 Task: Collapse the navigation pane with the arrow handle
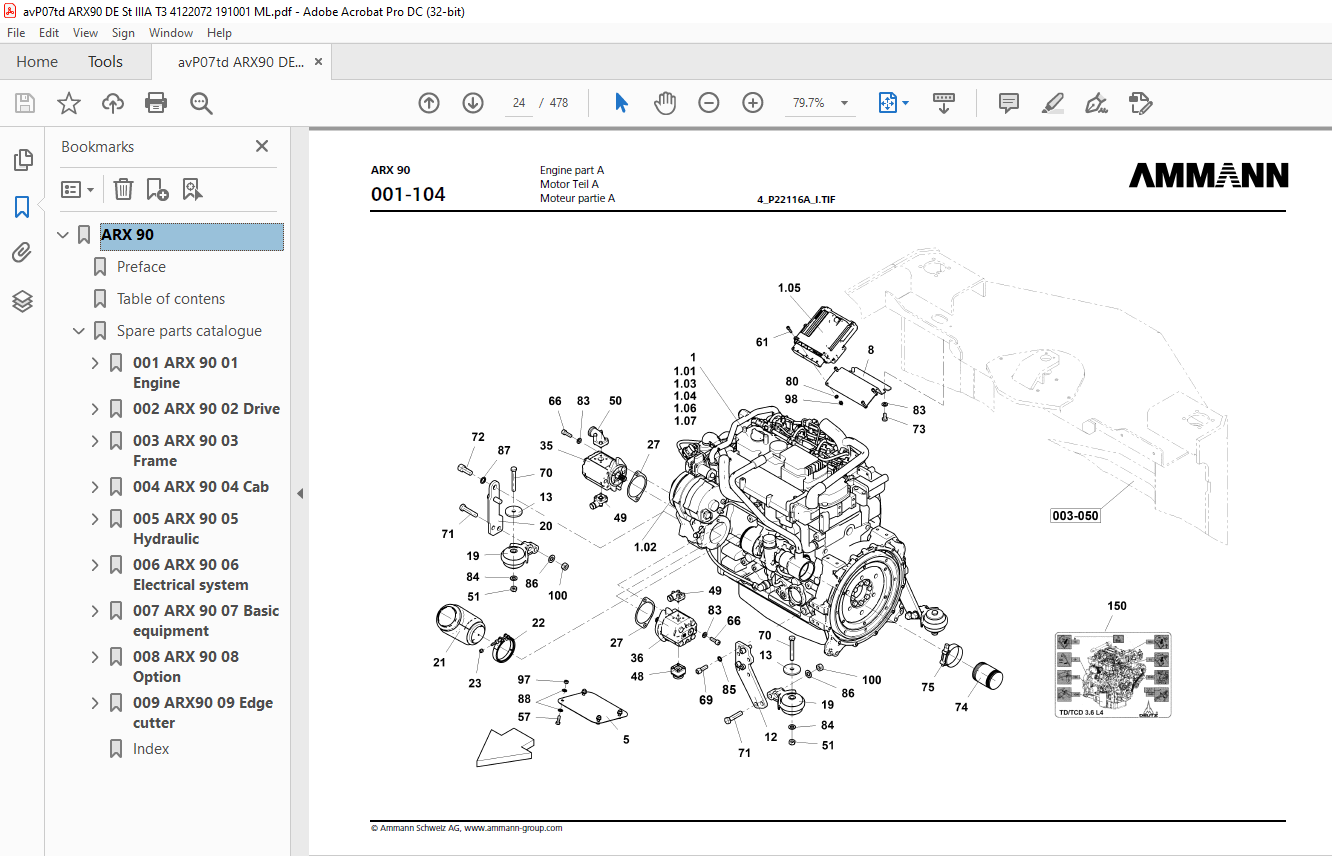tap(299, 493)
